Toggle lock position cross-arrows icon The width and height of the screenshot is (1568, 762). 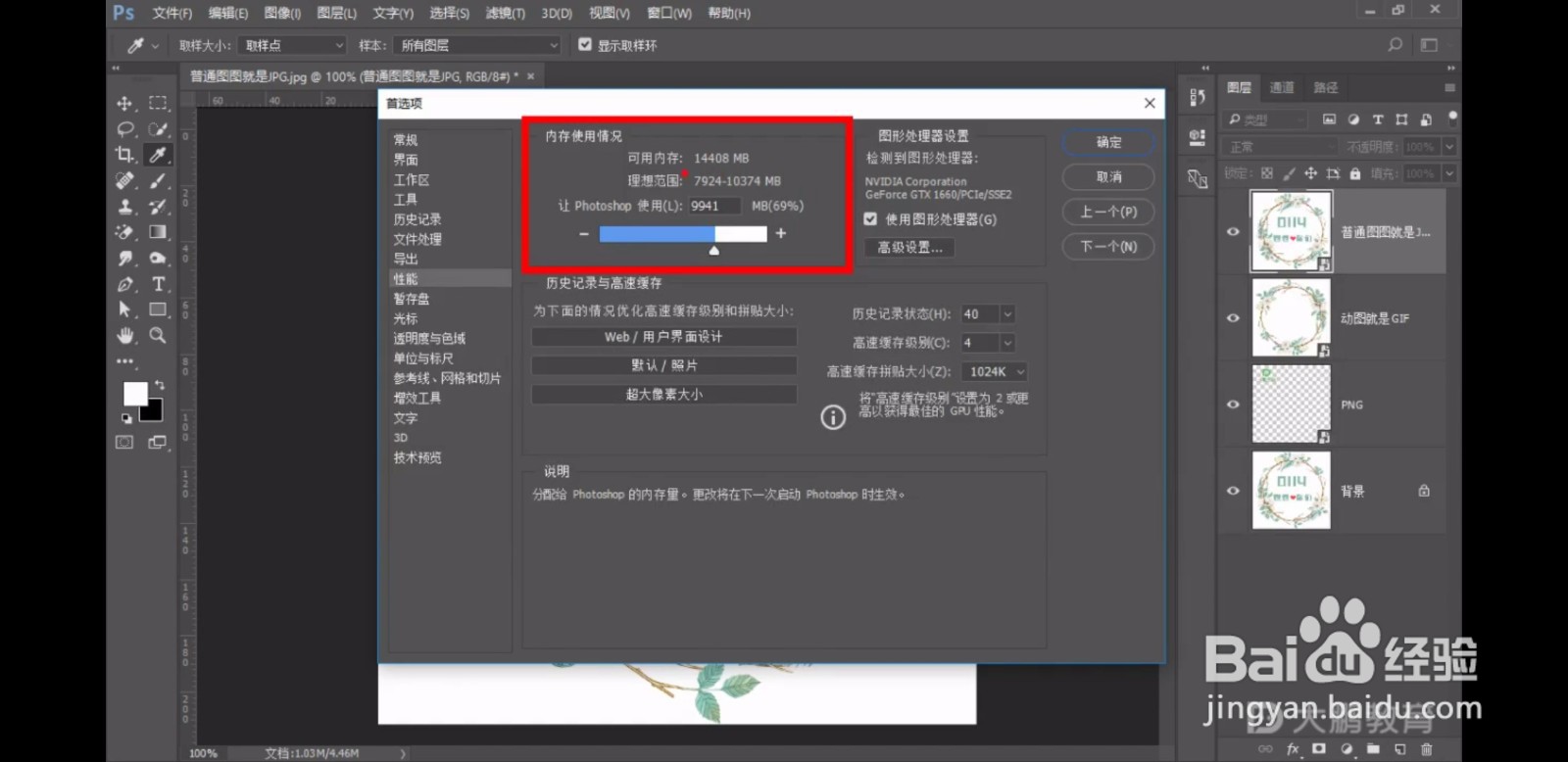pyautogui.click(x=1310, y=173)
